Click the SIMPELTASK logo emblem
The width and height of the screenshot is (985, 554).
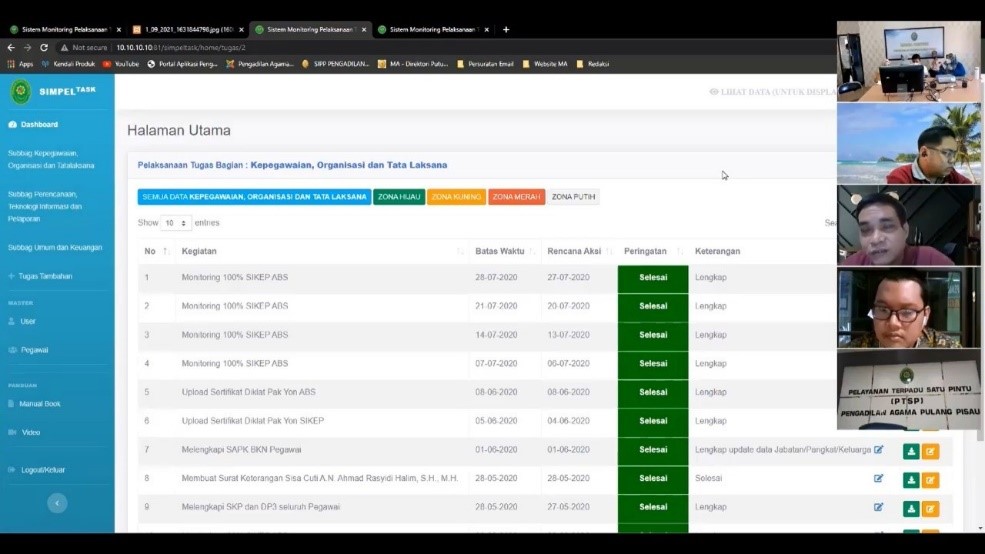click(21, 92)
